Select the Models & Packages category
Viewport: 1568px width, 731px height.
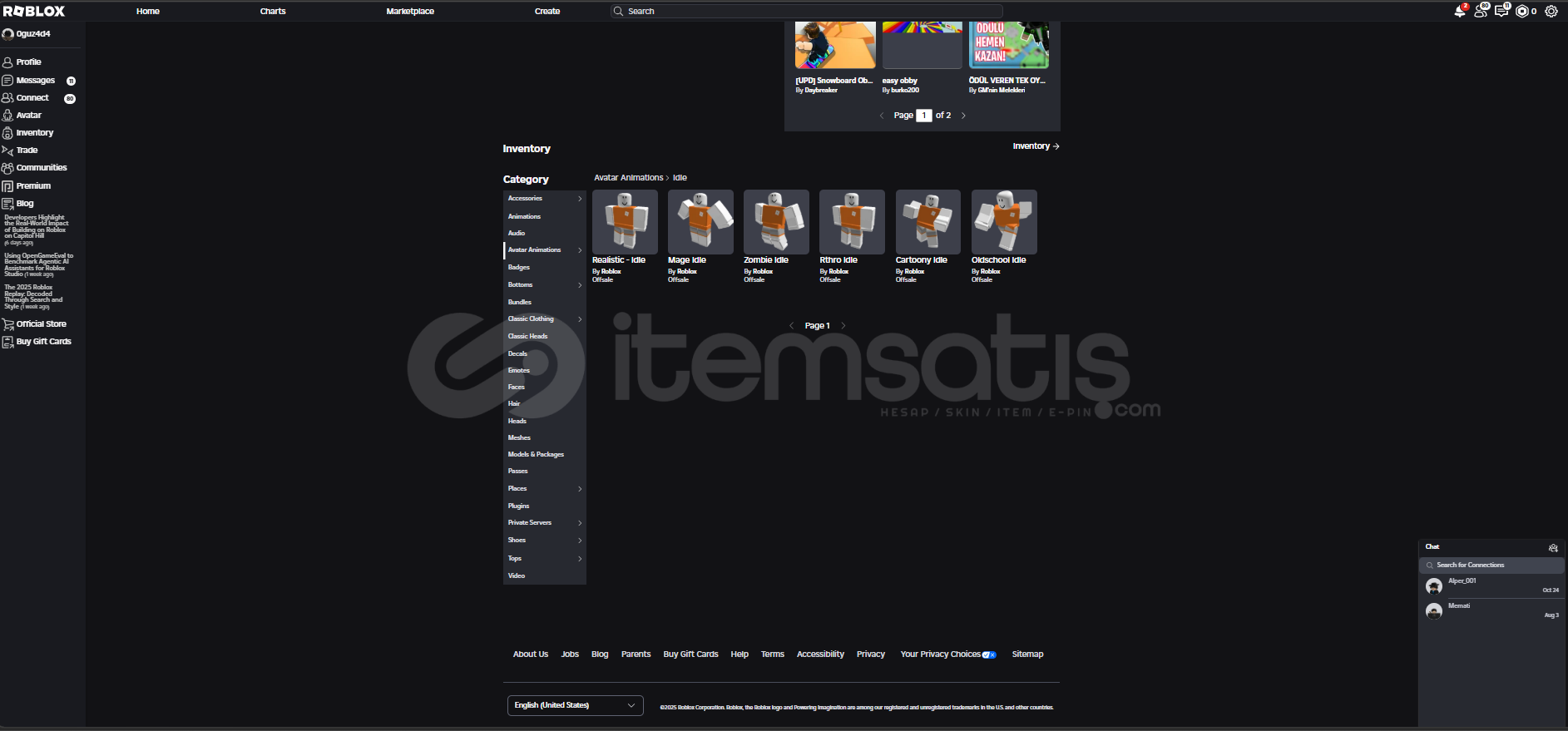click(x=536, y=455)
